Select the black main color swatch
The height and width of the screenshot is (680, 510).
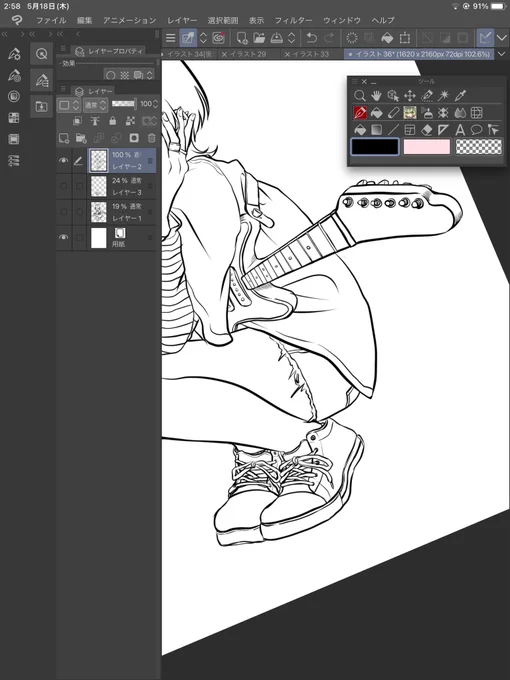click(x=375, y=147)
